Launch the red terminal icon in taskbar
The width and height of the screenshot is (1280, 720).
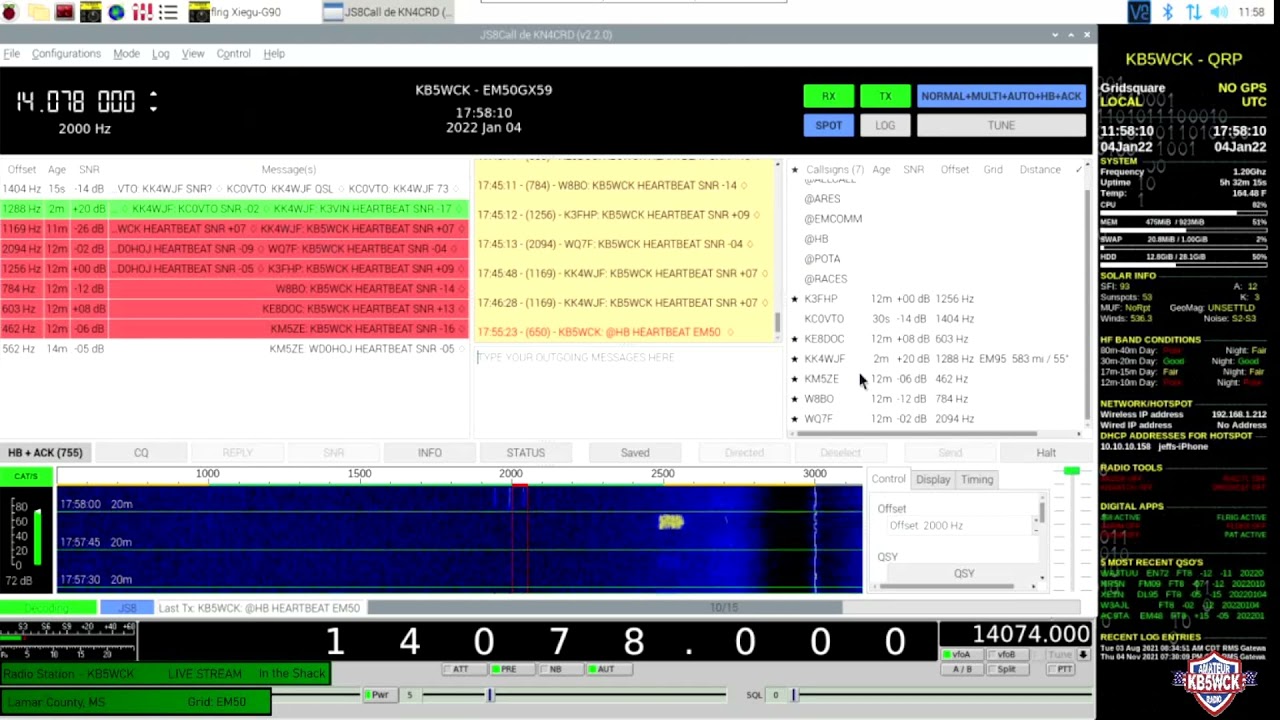[64, 12]
